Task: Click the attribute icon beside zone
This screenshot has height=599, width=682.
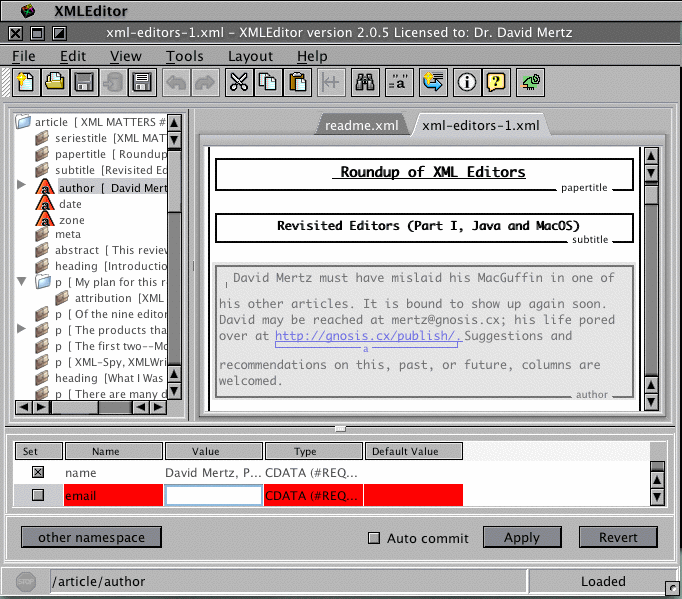Action: (45, 219)
